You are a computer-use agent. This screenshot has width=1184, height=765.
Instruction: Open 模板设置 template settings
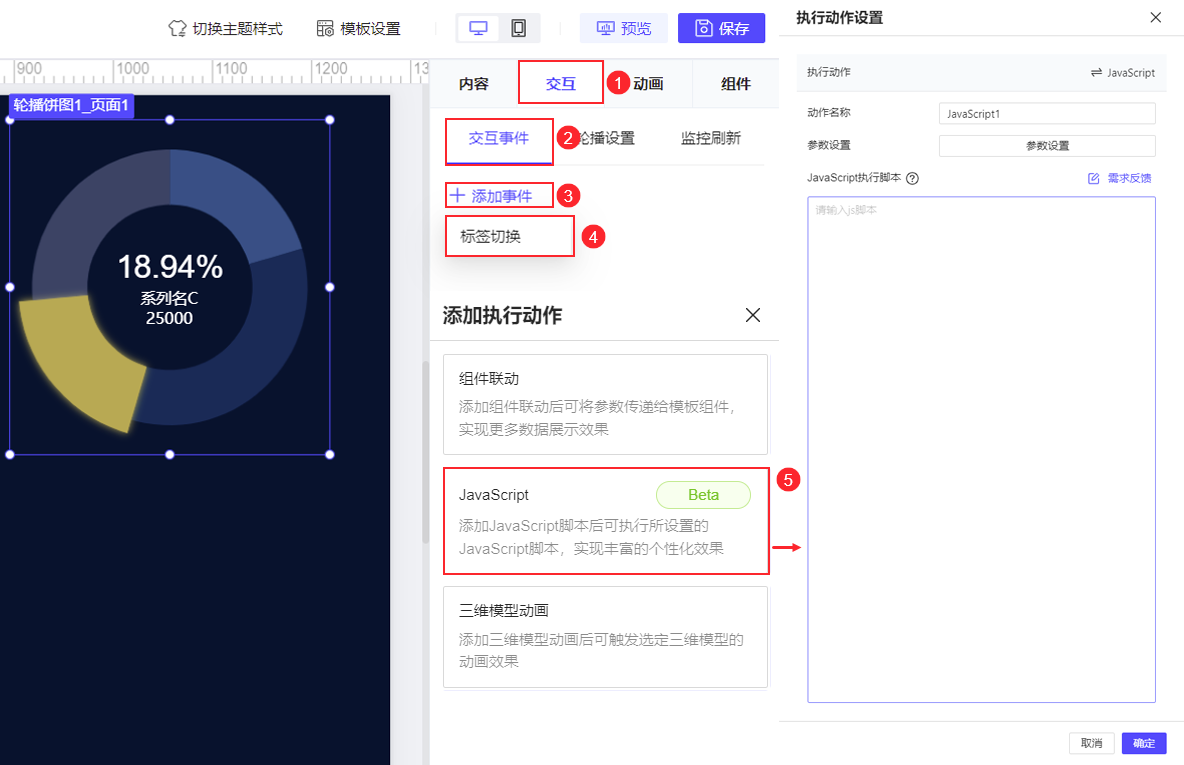point(359,29)
